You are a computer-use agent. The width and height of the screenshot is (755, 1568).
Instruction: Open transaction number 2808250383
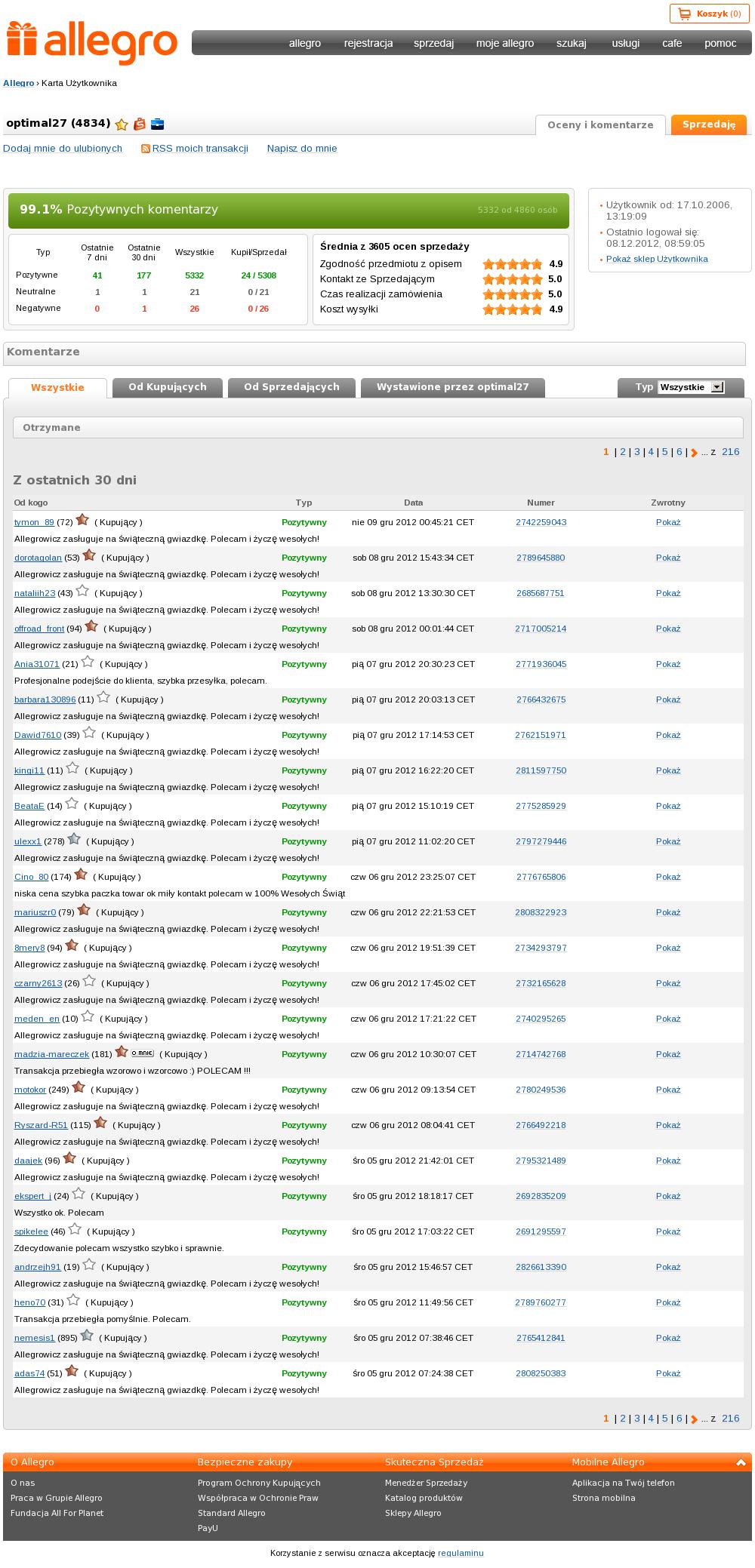point(541,1373)
